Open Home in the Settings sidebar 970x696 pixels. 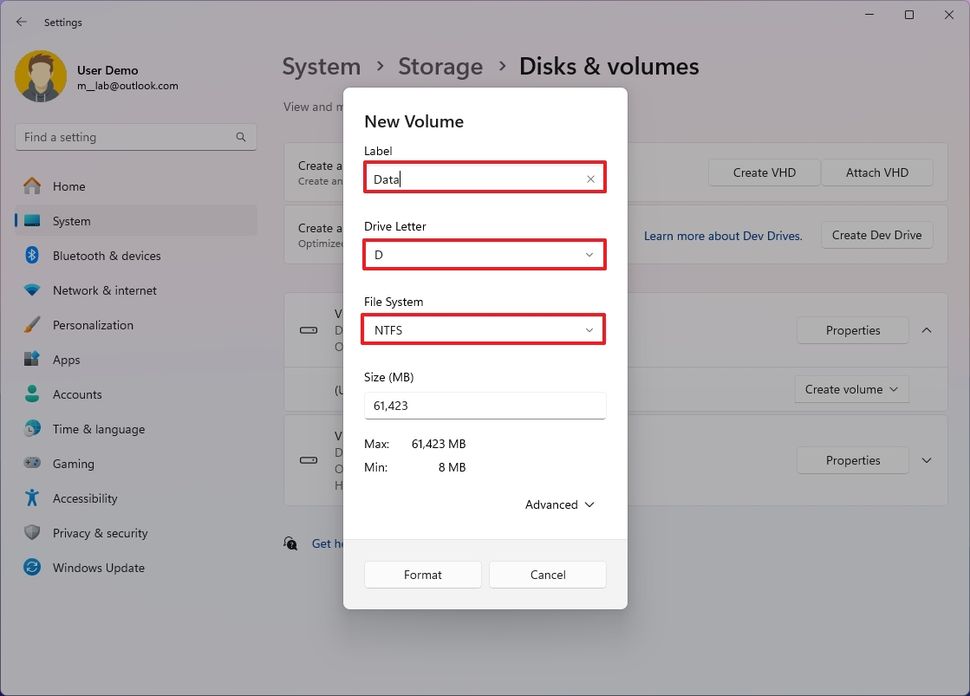pos(67,186)
